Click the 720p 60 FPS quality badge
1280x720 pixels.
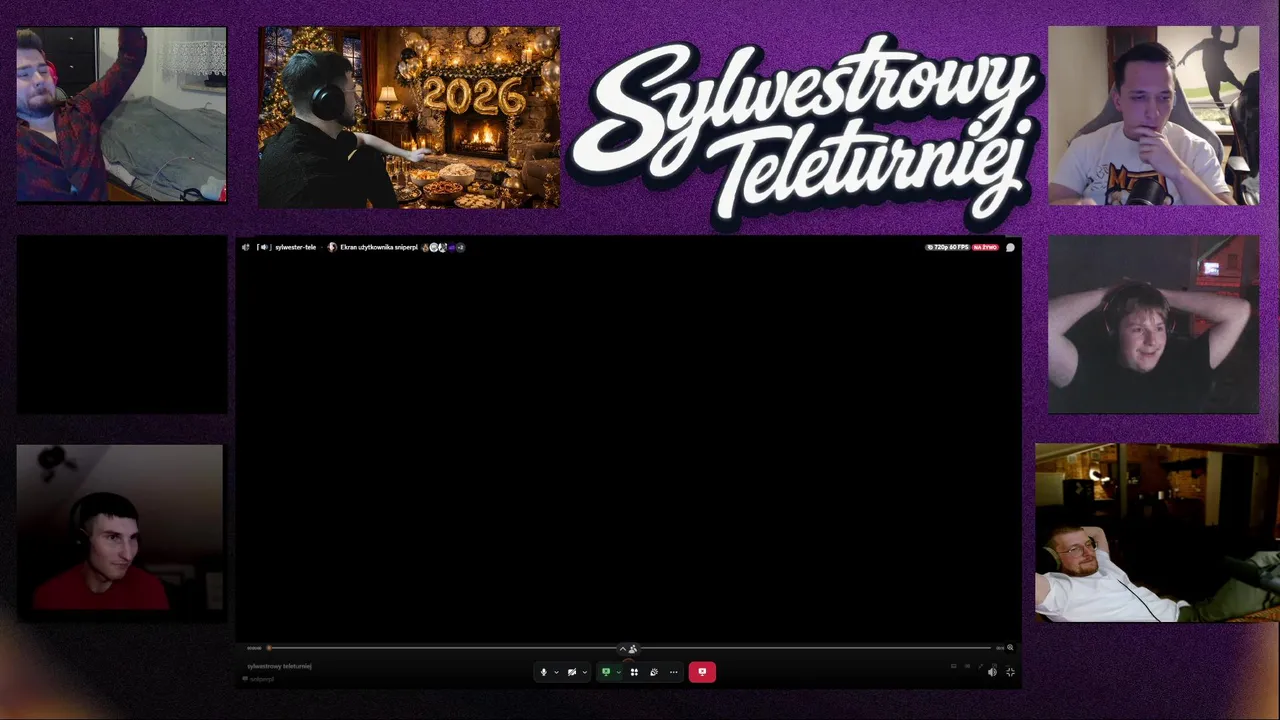point(948,247)
